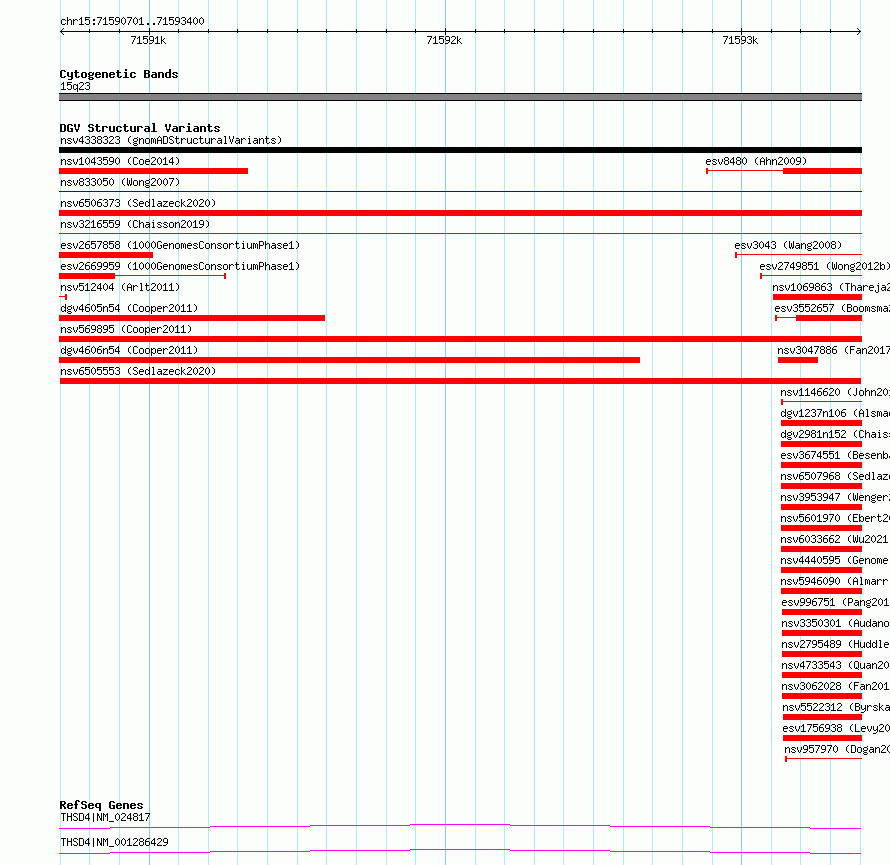The image size is (890, 865).
Task: Open variant esv2657858 (1000GenomesConsortiumPhase1)
Action: coord(180,245)
